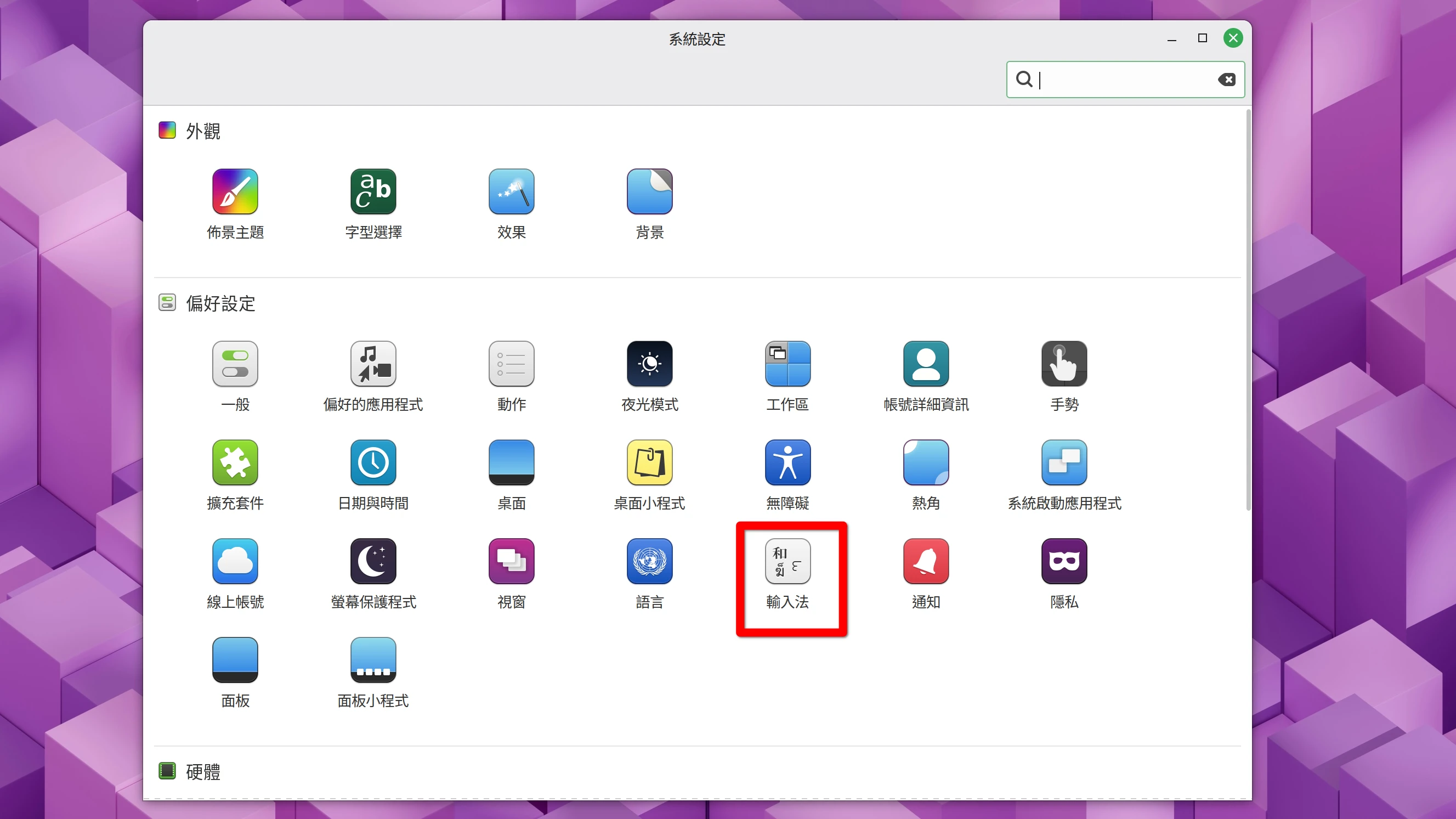Select 字型選擇 font settings
1456x819 pixels.
click(x=373, y=204)
